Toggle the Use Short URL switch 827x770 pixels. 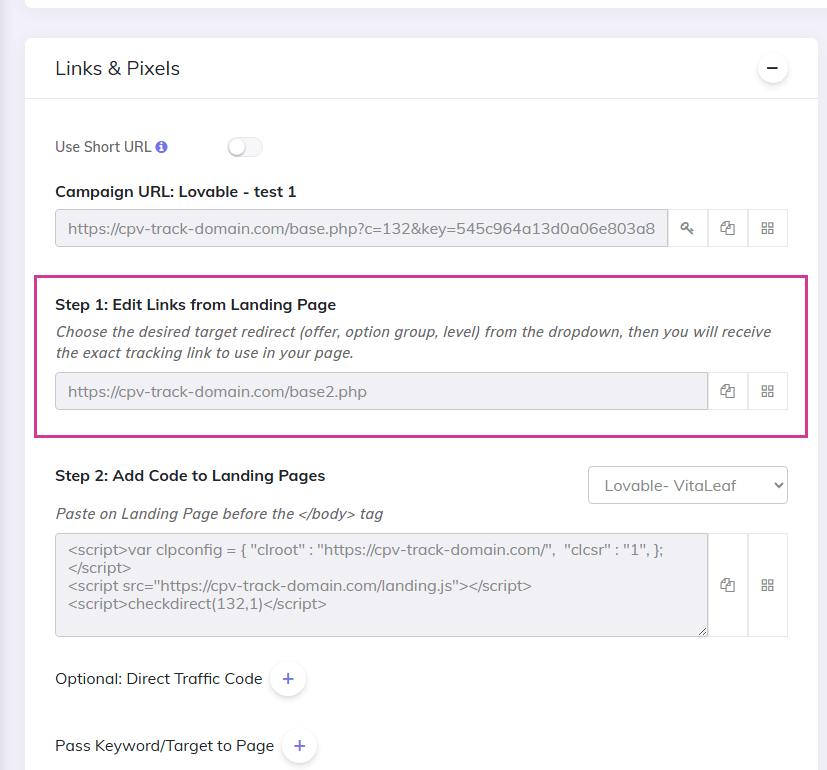pyautogui.click(x=245, y=147)
